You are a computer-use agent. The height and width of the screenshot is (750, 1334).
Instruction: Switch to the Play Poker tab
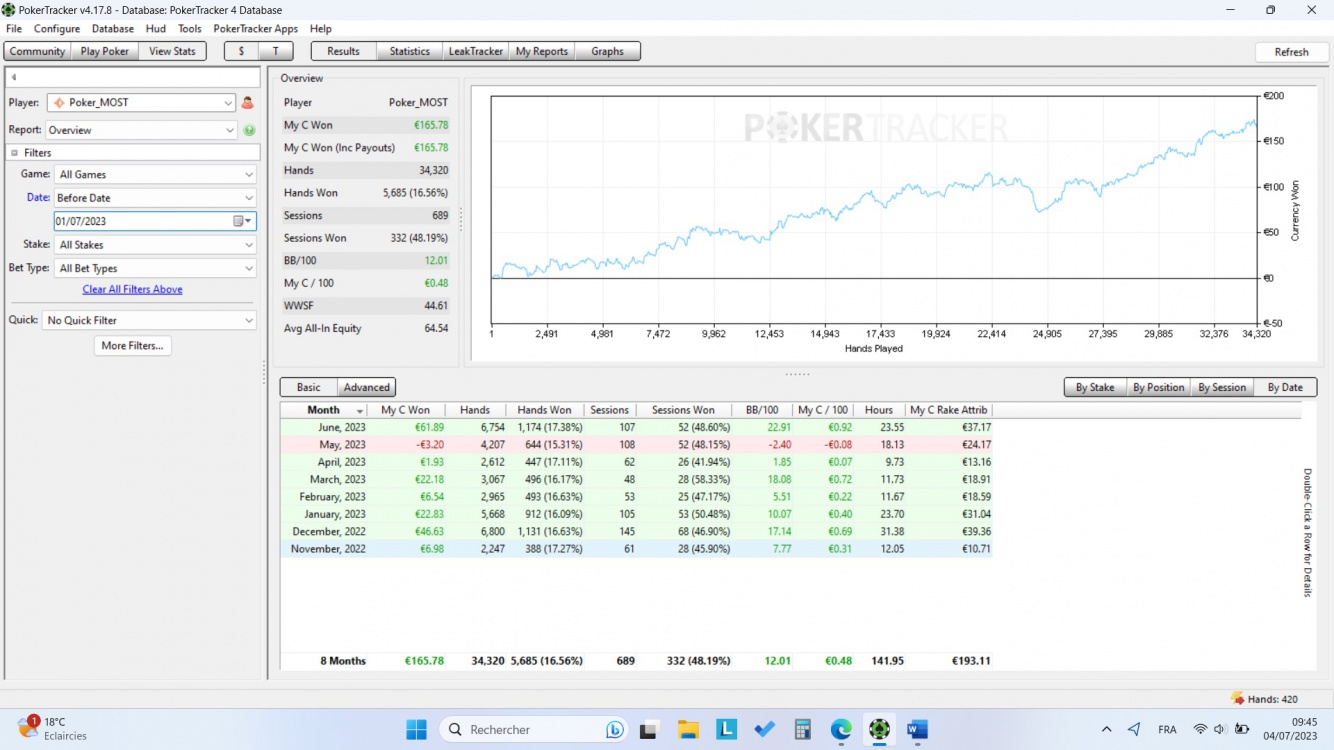105,51
